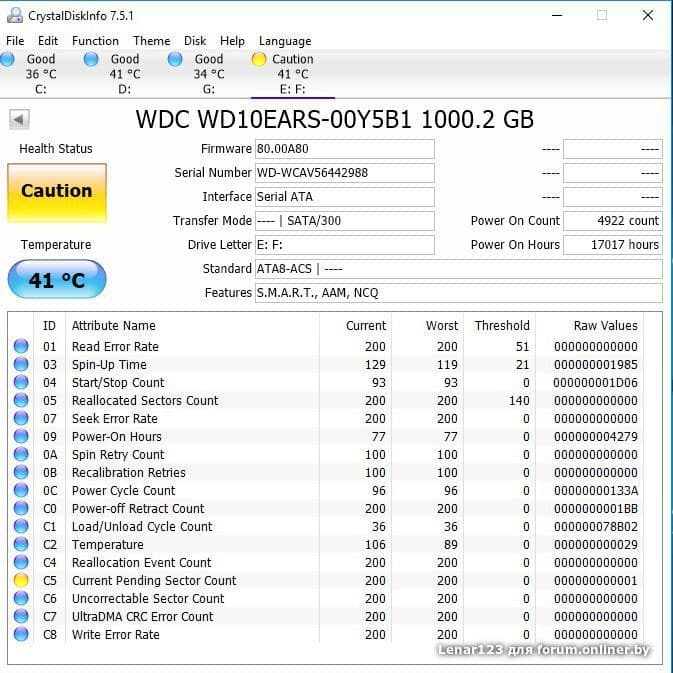
Task: Open the Disk menu
Action: point(195,41)
